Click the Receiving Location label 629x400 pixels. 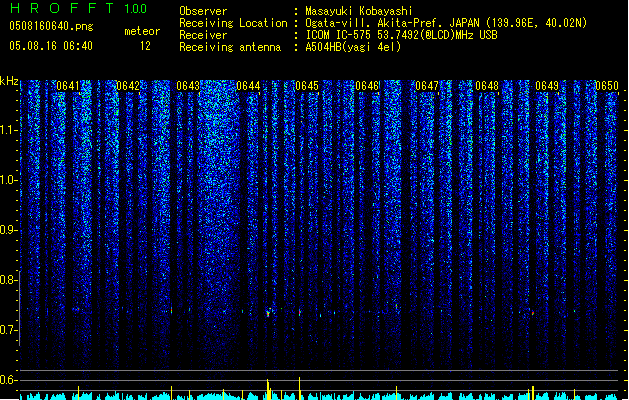[233, 23]
